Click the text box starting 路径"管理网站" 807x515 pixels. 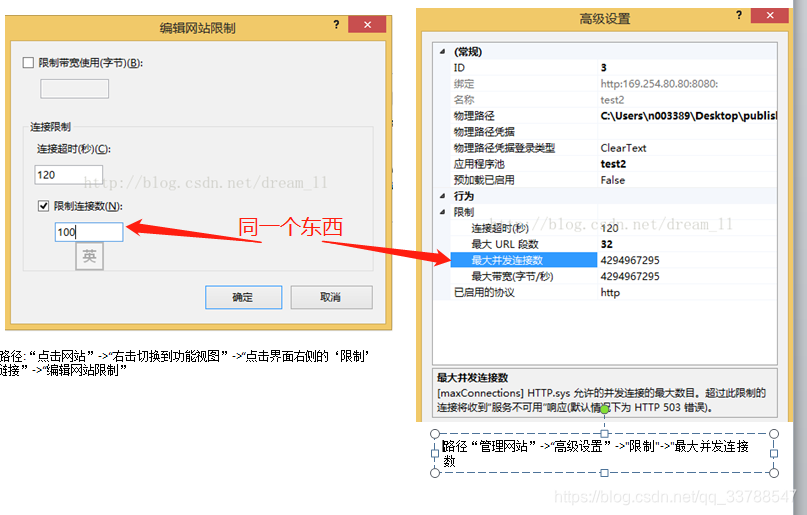604,453
